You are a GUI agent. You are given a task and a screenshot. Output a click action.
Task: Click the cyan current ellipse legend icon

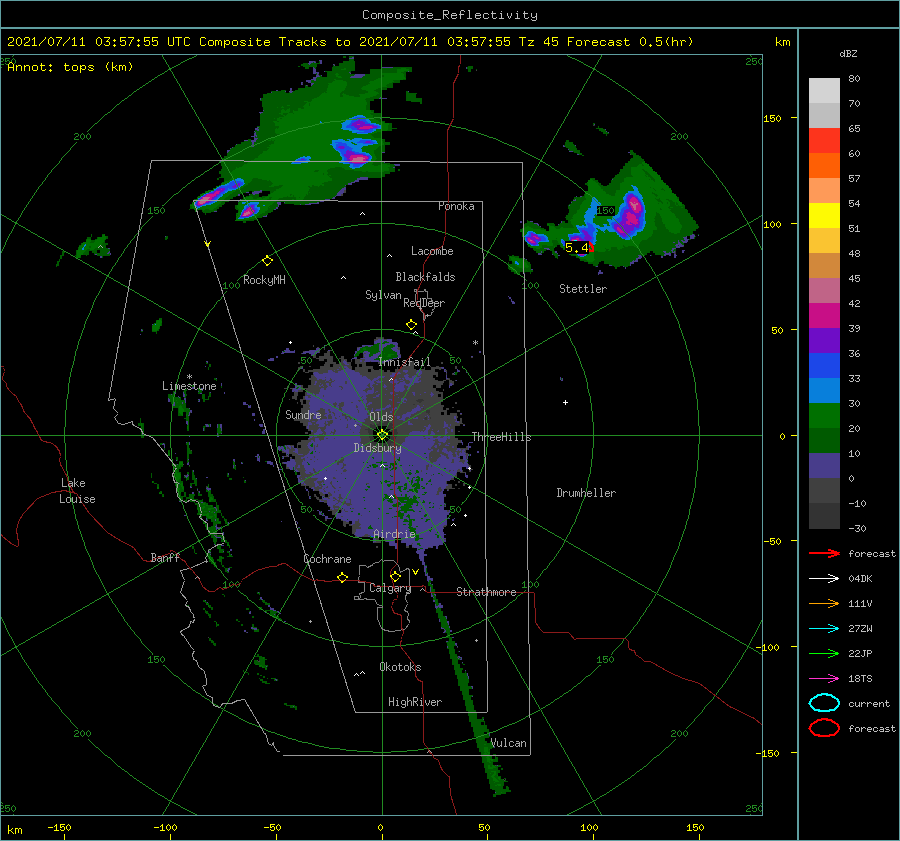(824, 703)
